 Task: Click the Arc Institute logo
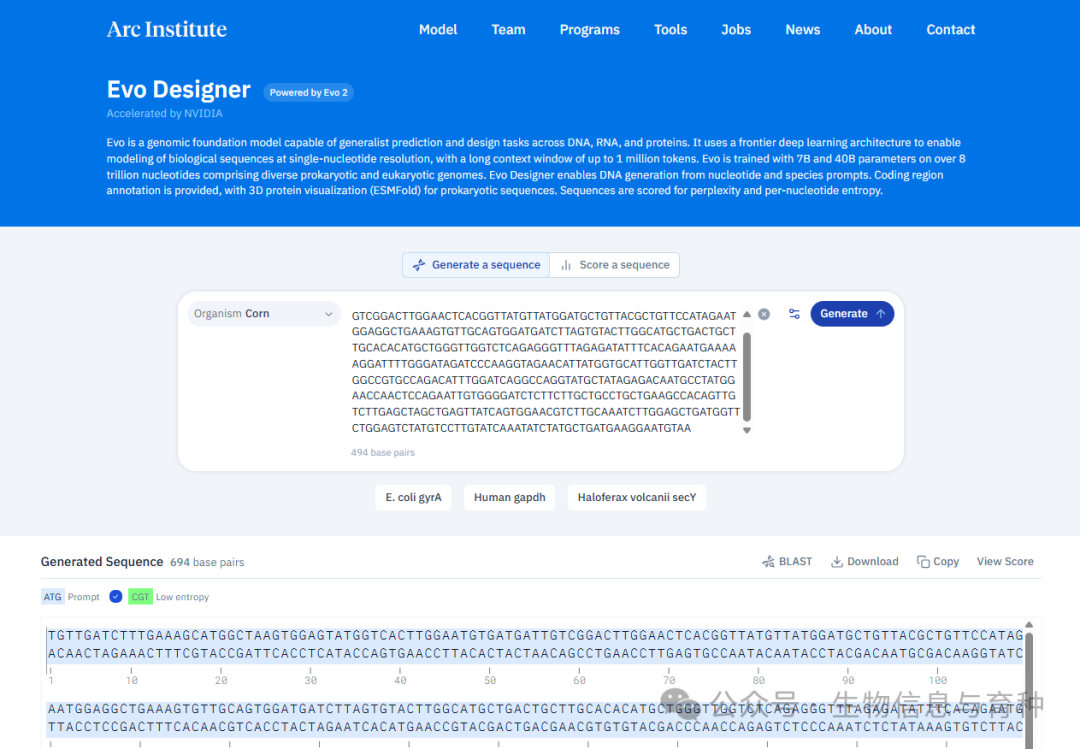(x=167, y=29)
